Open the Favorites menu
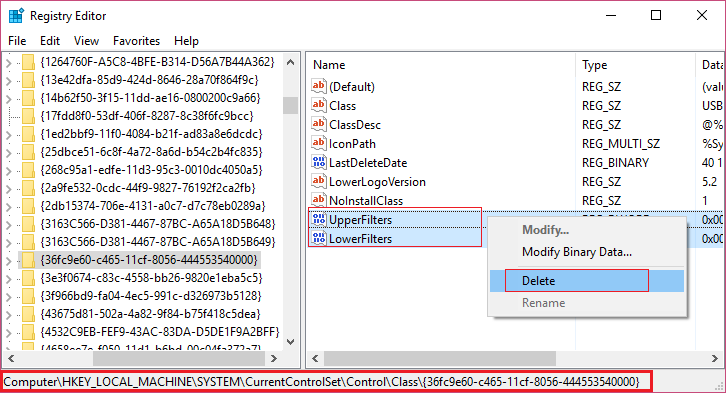726x393 pixels. pyautogui.click(x=136, y=41)
